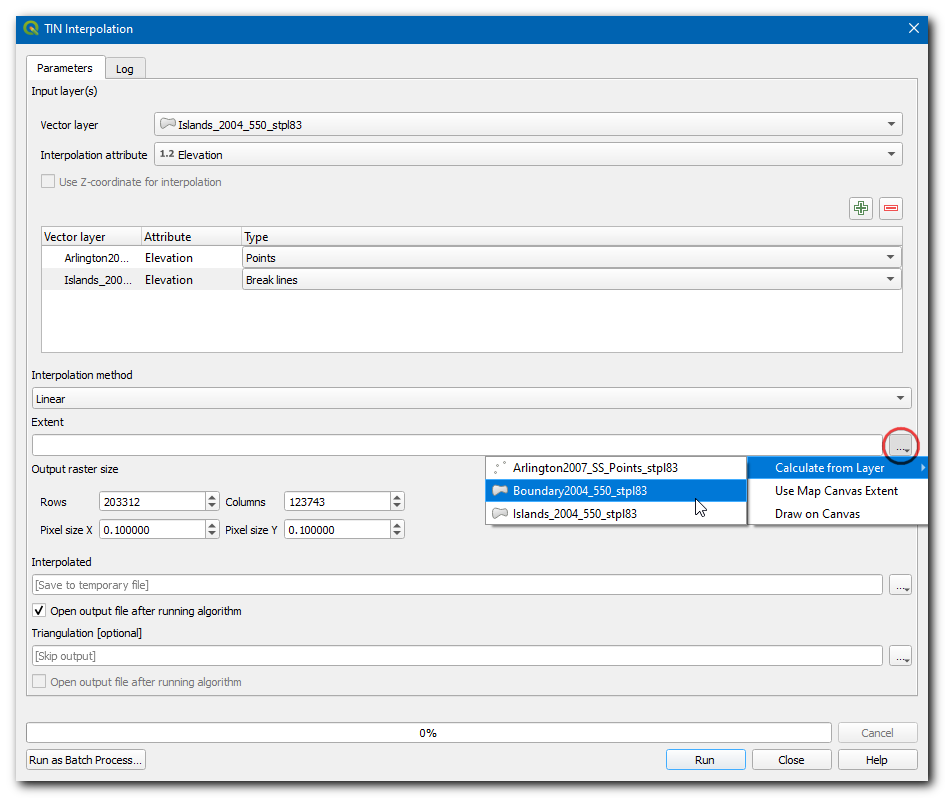Viewport: 945px width, 798px height.
Task: Select Draw on Canvas menu item
Action: pos(817,514)
